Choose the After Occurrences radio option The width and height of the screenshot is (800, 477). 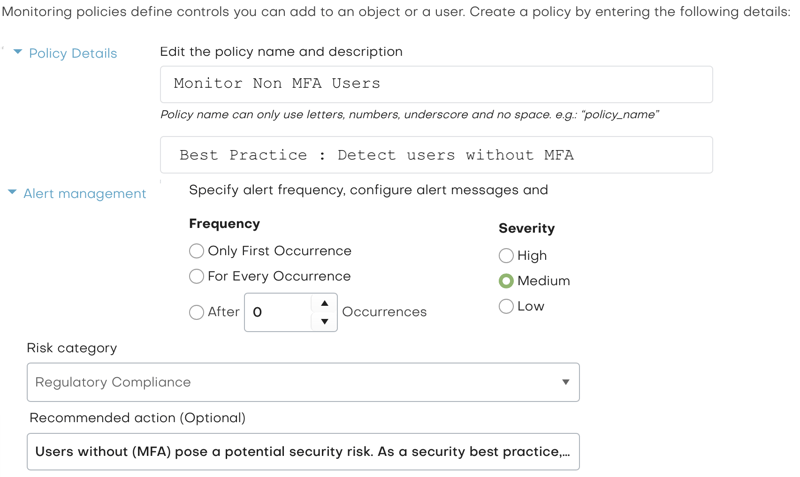196,312
